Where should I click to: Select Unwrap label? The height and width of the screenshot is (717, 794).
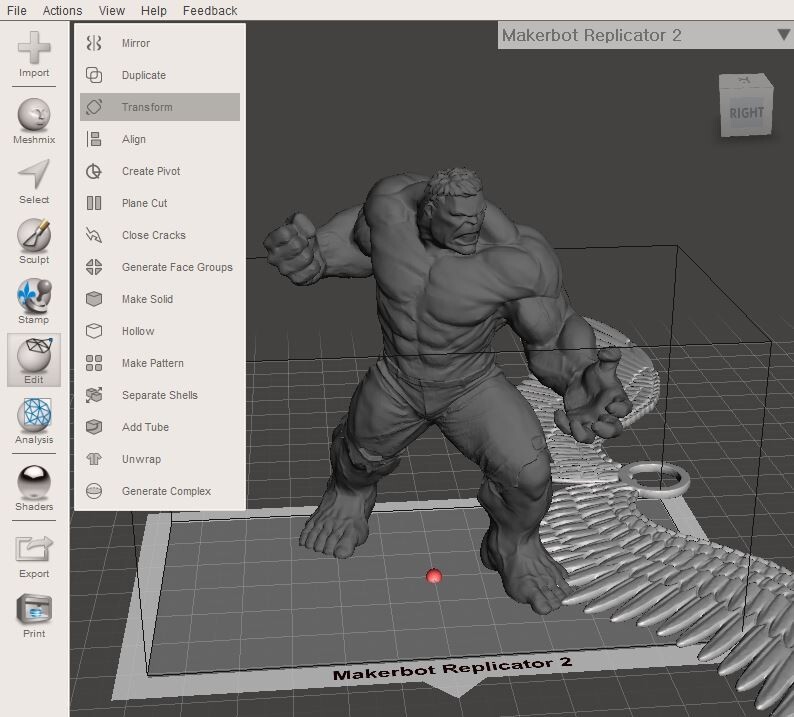[141, 459]
